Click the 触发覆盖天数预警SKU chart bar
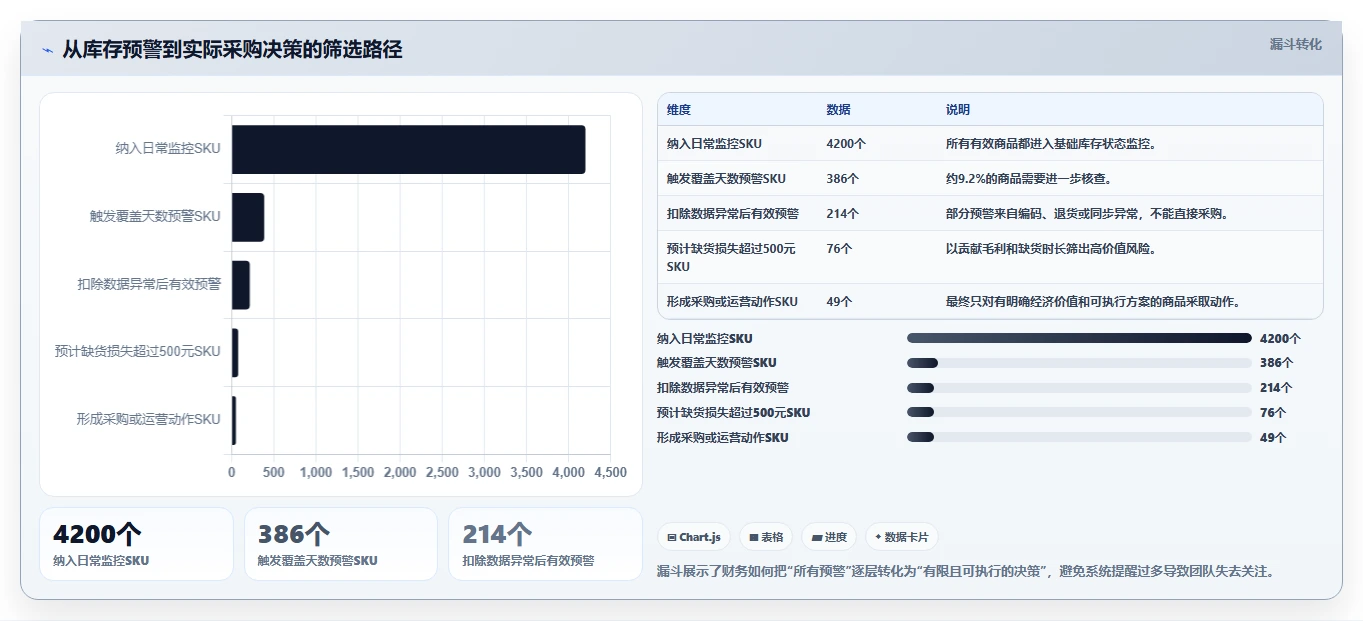Viewport: 1363px width, 621px height. (x=248, y=217)
